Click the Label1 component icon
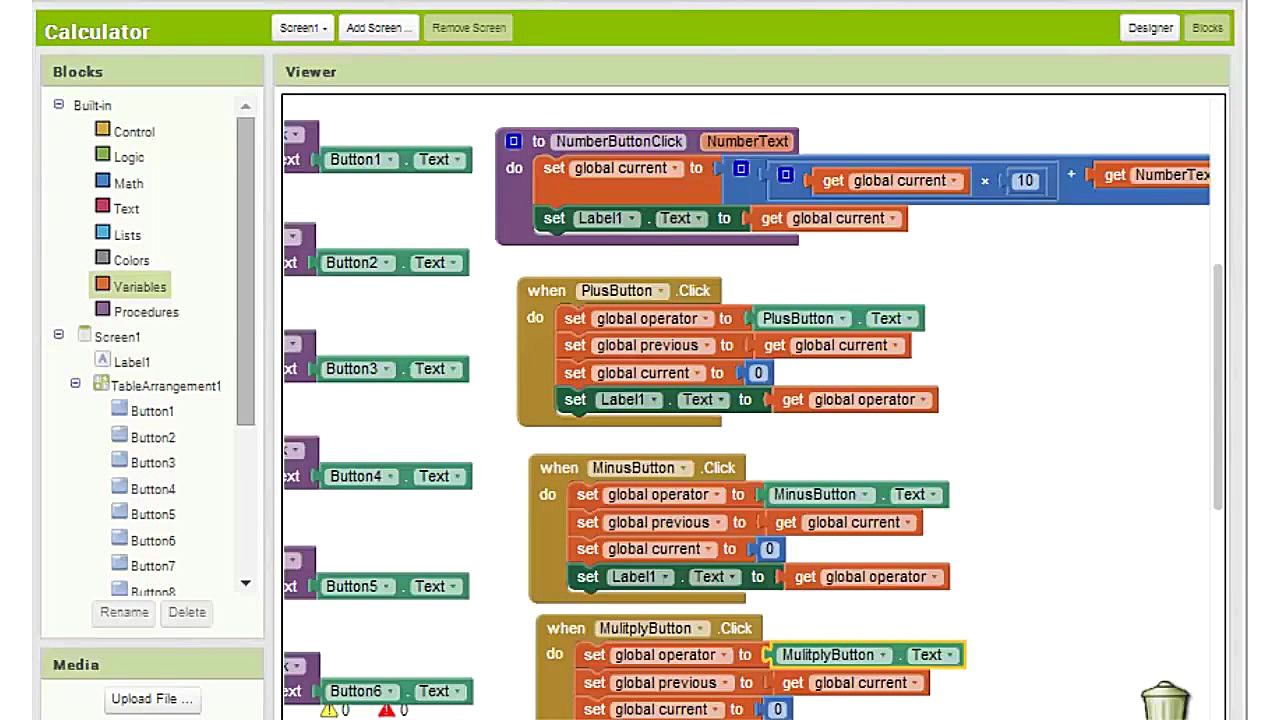 [x=102, y=360]
